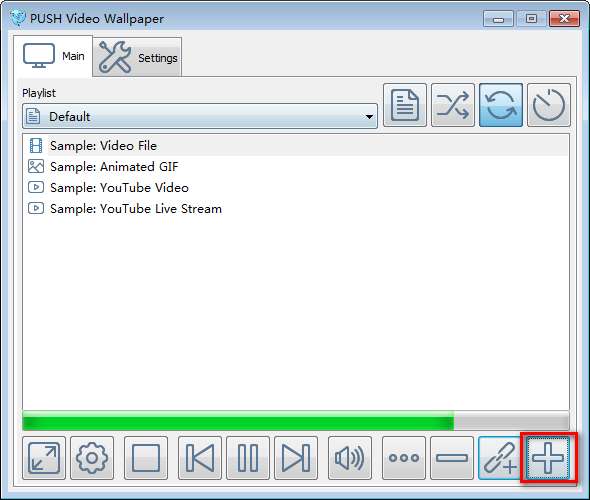Pause the current wallpaper playback
Screen dimensions: 590x500
pyautogui.click(x=248, y=458)
